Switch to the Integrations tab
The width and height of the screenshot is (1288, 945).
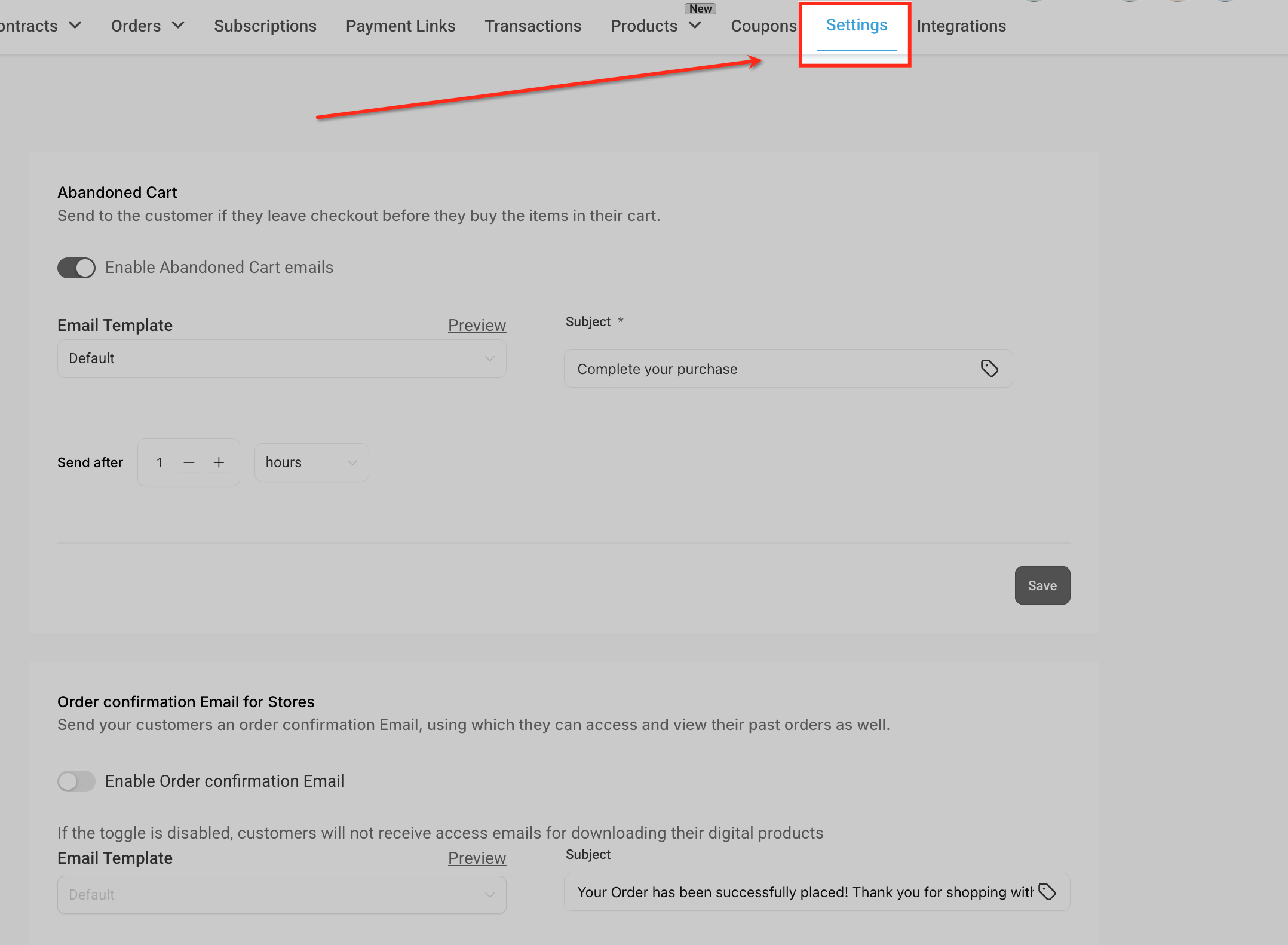(961, 26)
